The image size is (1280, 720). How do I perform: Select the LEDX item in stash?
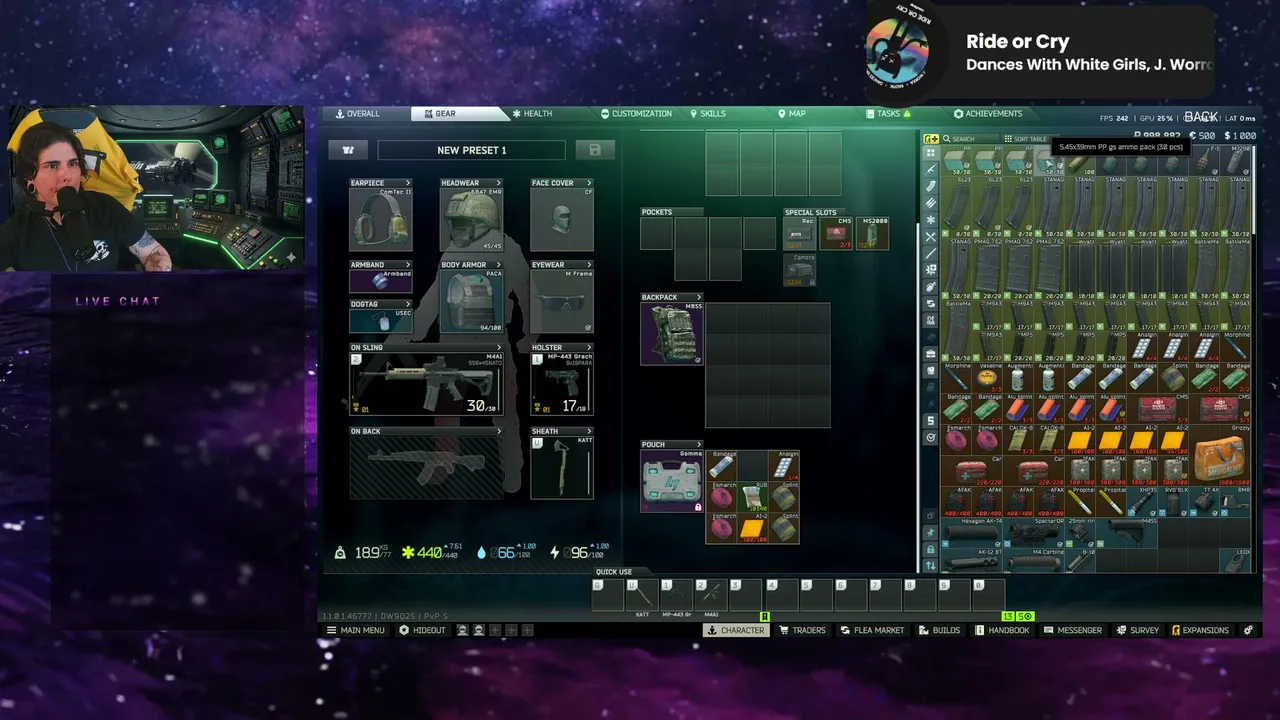point(1237,560)
